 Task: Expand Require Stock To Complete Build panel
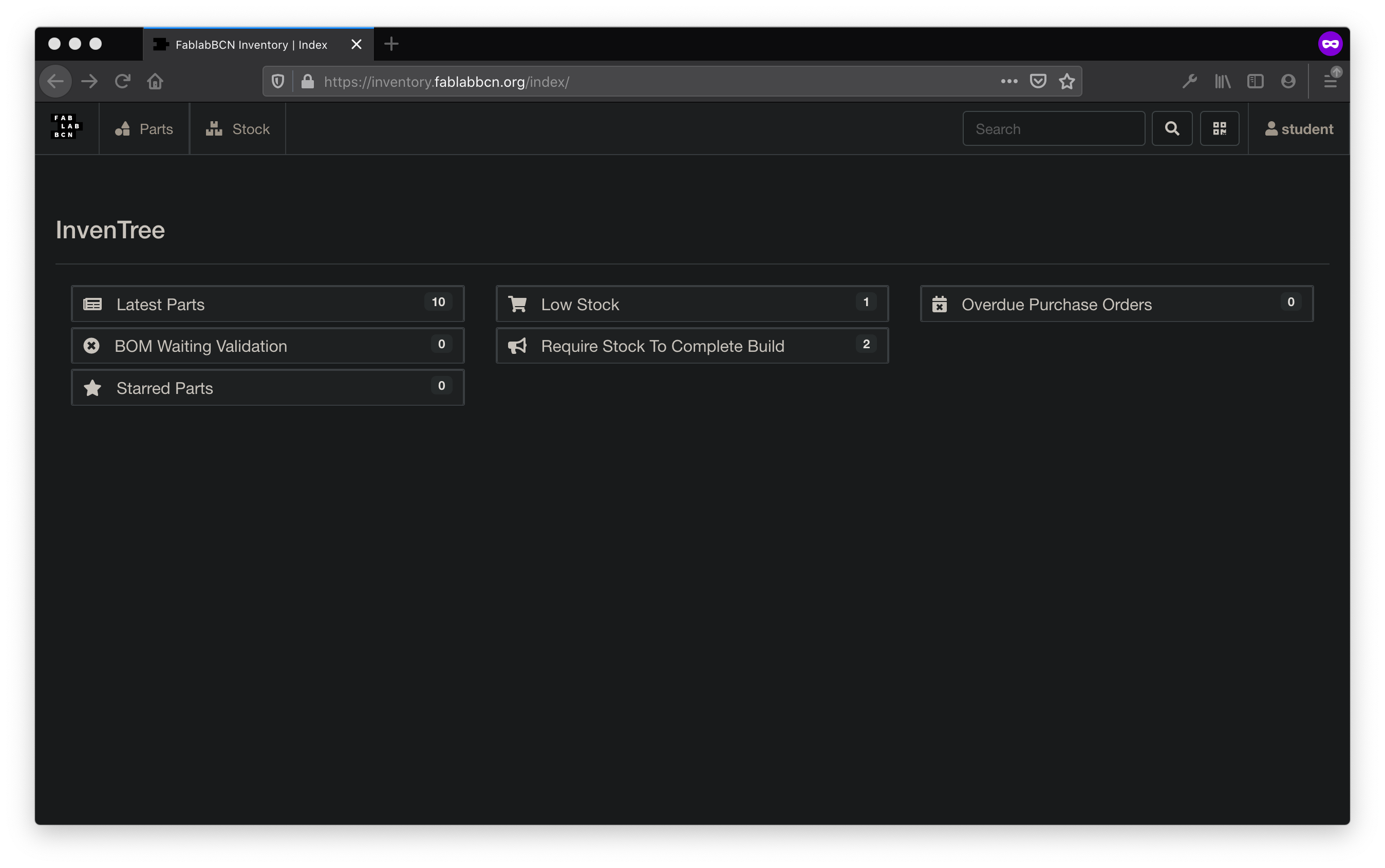point(692,346)
